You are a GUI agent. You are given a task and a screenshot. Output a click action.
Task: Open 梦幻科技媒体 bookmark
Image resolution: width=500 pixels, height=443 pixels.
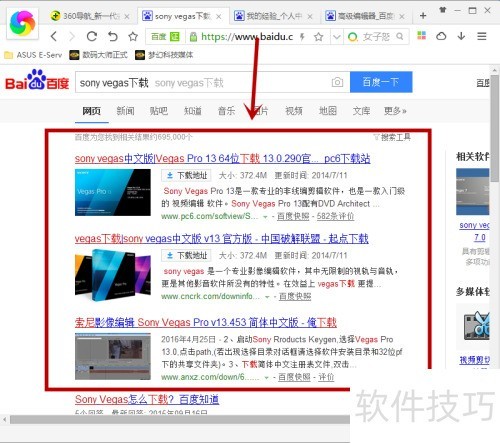(165, 55)
